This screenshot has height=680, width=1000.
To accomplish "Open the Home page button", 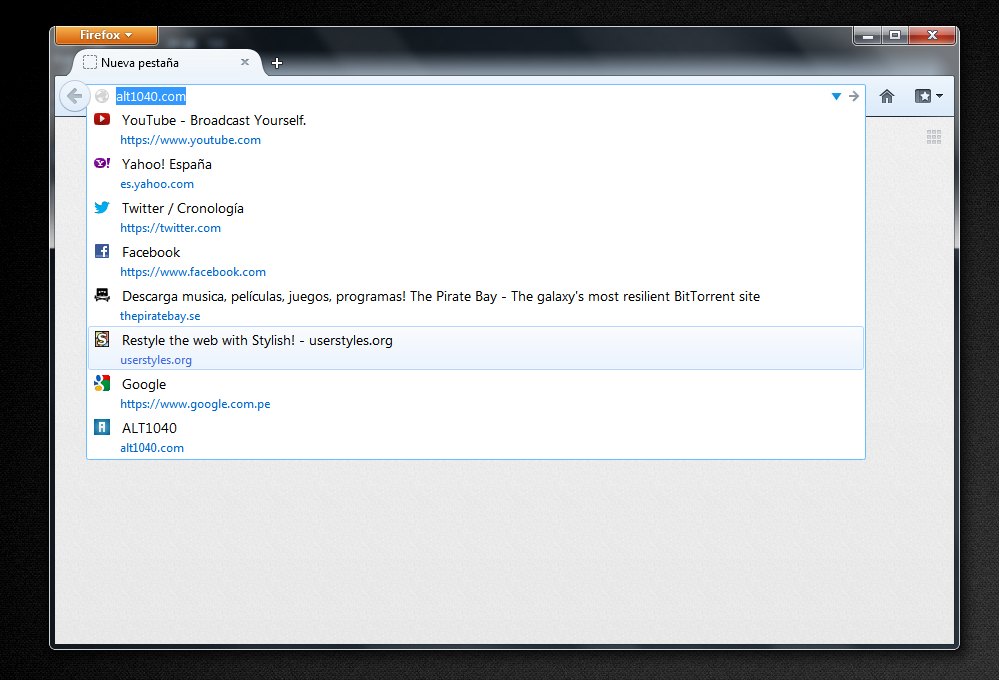I will (886, 96).
